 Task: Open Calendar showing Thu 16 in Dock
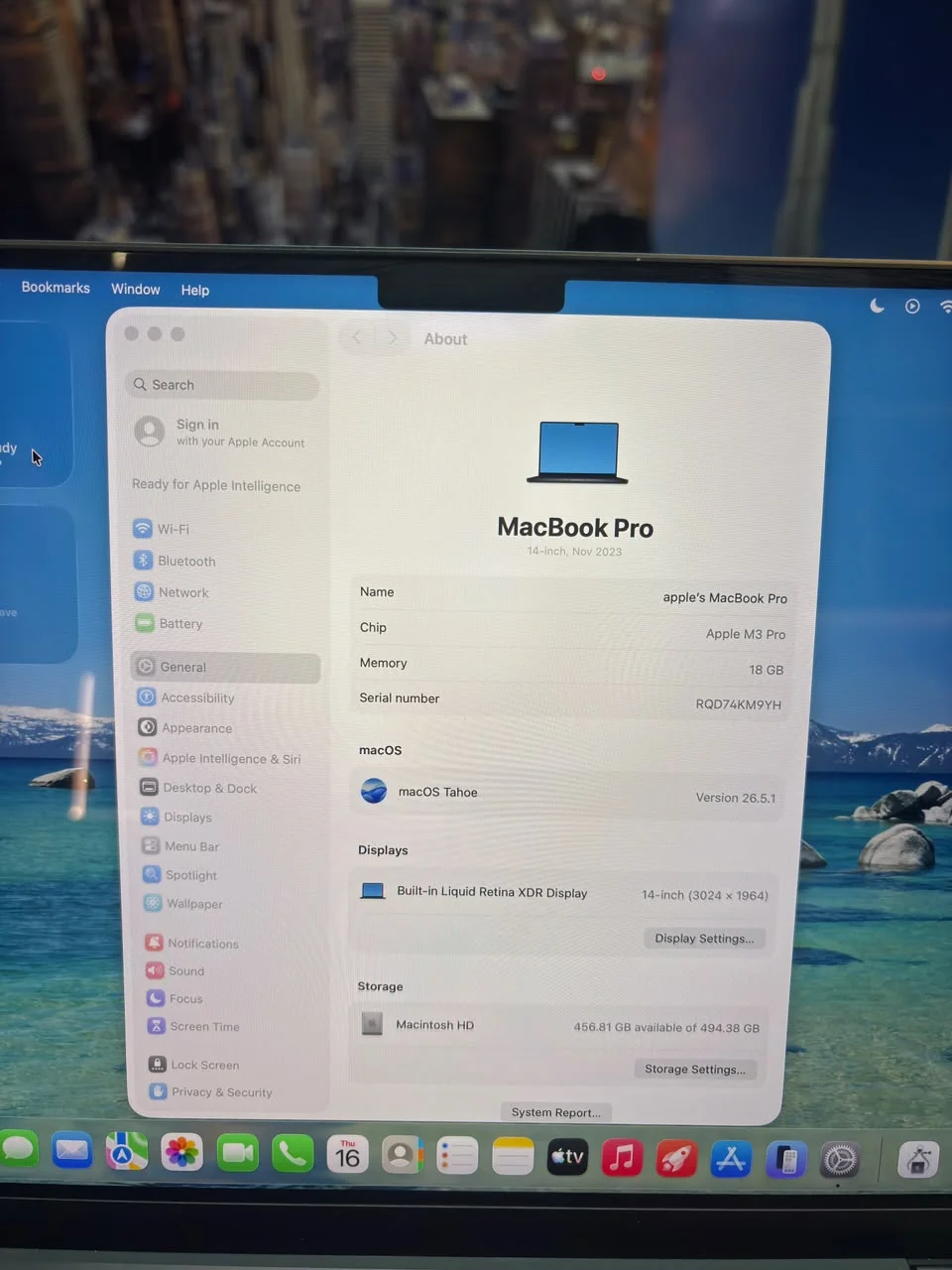[x=347, y=1154]
